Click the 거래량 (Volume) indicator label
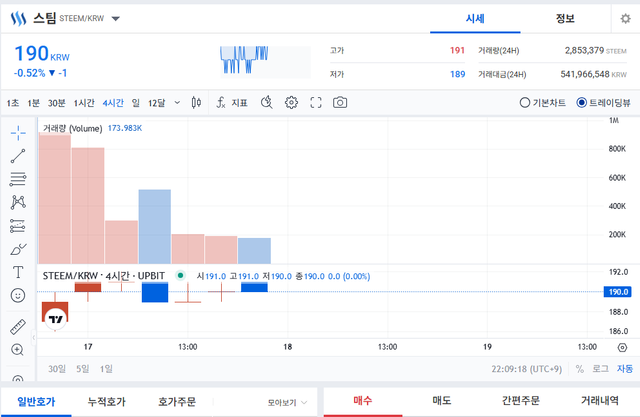 coord(72,129)
